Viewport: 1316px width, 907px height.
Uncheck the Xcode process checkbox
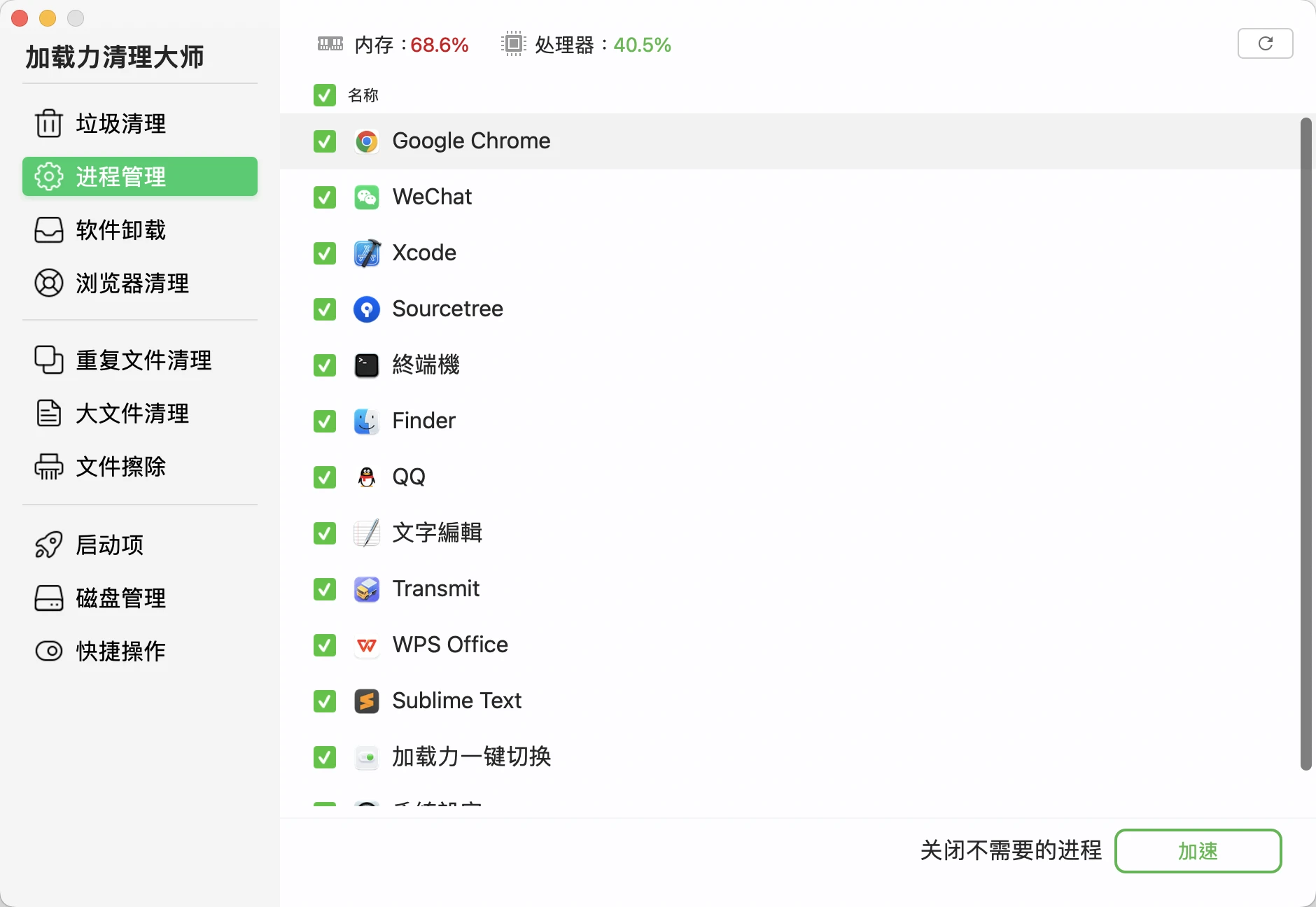[324, 253]
